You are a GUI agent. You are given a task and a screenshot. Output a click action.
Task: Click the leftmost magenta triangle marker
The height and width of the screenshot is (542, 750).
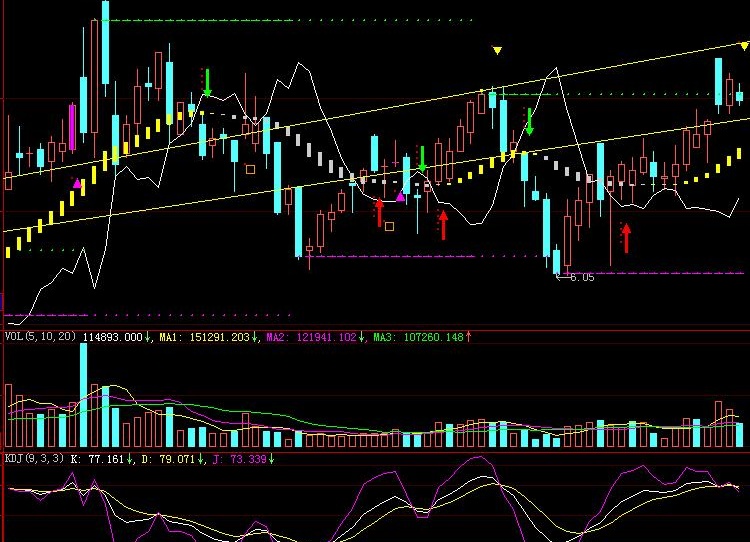click(x=77, y=183)
